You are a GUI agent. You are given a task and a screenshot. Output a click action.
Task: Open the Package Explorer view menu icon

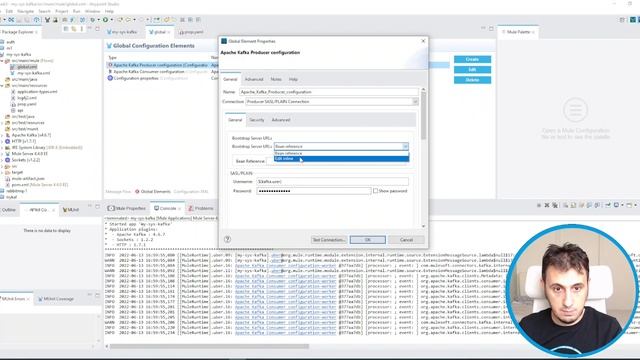pyautogui.click(x=82, y=29)
